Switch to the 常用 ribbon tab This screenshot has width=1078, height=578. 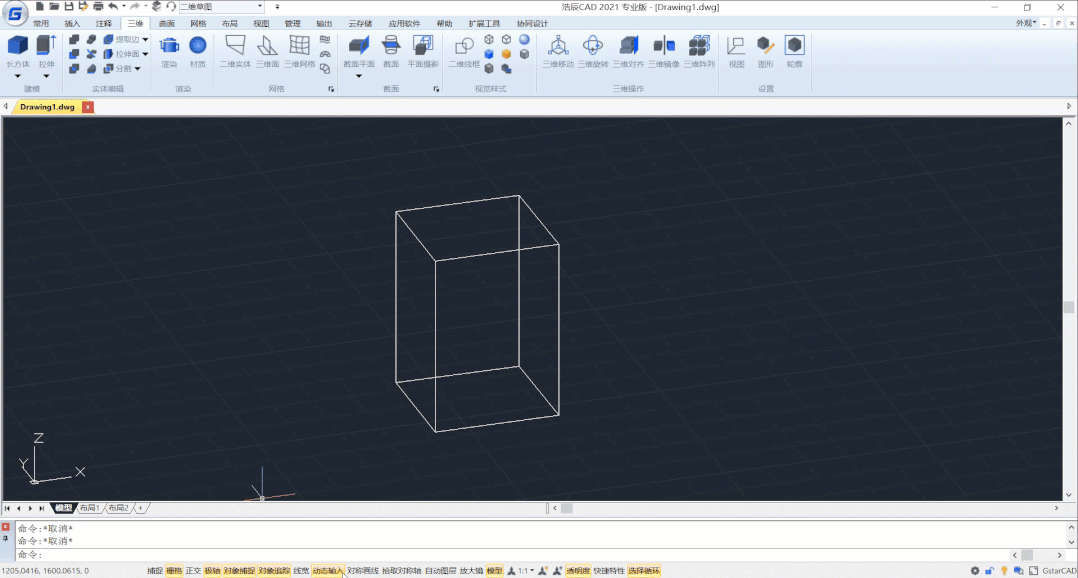[41, 23]
